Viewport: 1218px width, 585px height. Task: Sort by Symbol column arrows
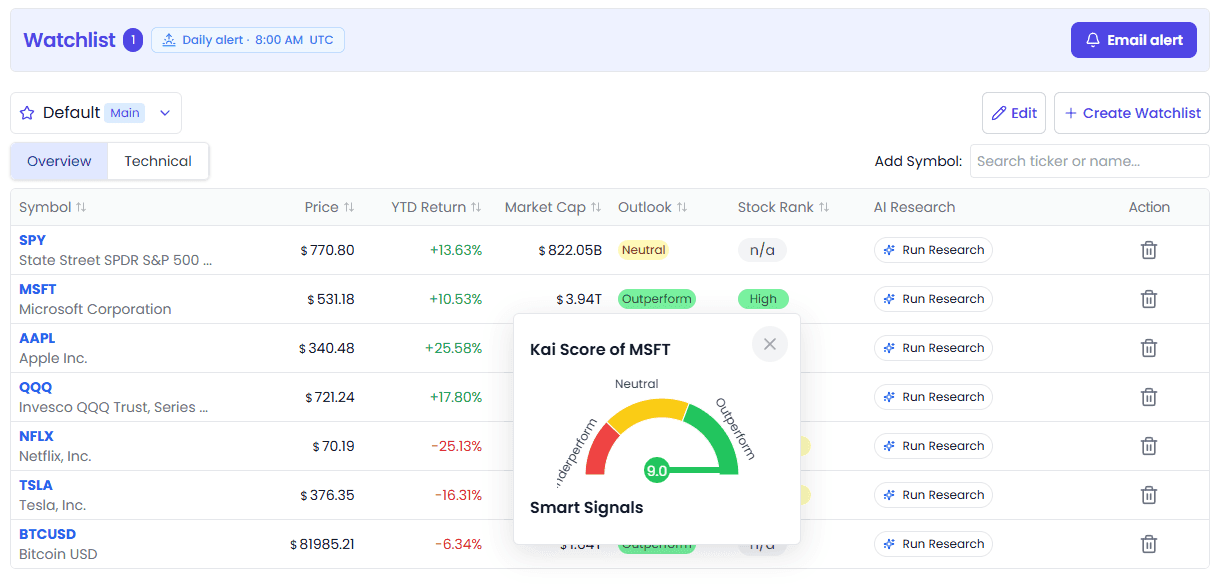[81, 207]
